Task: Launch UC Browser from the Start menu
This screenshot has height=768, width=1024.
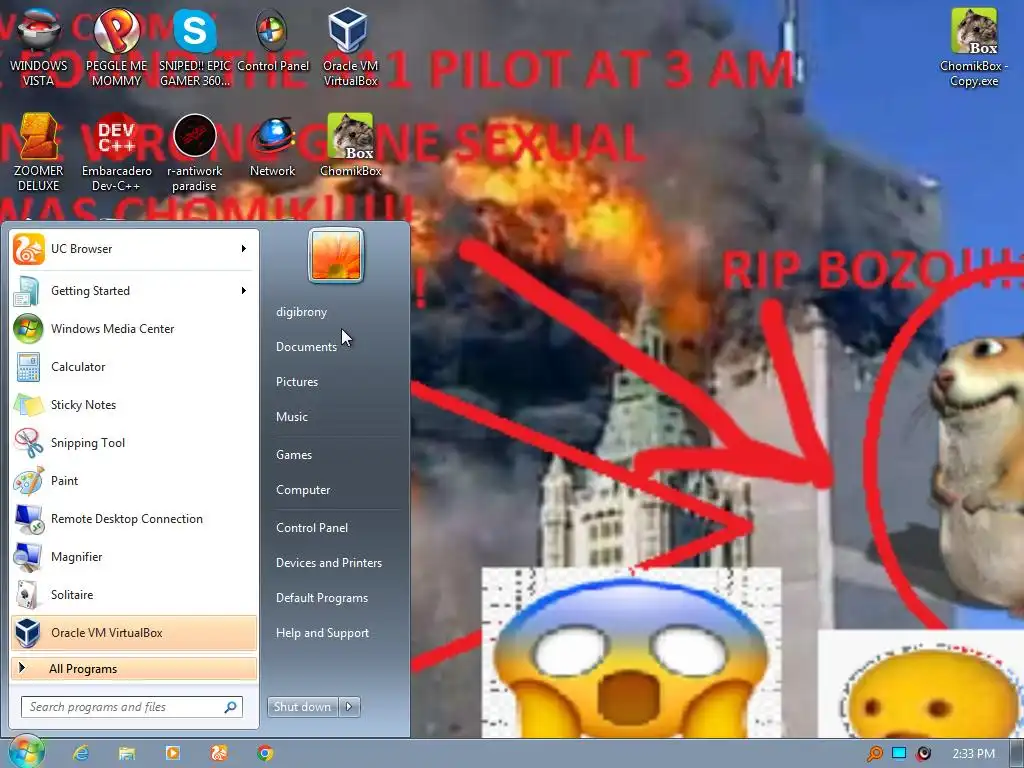Action: 134,249
